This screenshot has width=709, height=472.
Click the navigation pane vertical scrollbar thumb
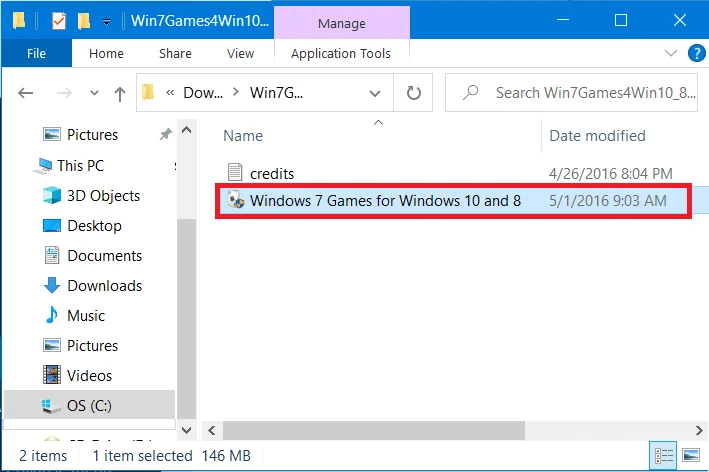pos(186,318)
